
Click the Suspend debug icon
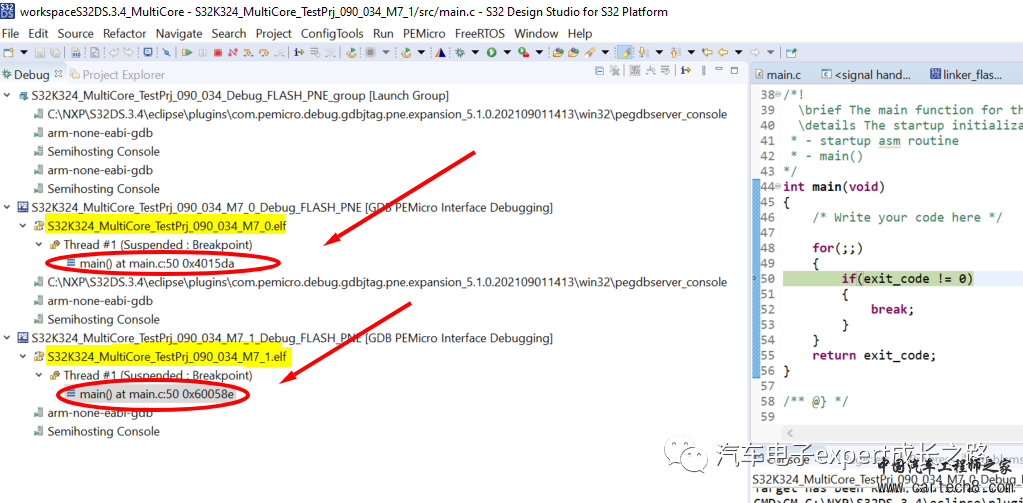click(x=202, y=52)
